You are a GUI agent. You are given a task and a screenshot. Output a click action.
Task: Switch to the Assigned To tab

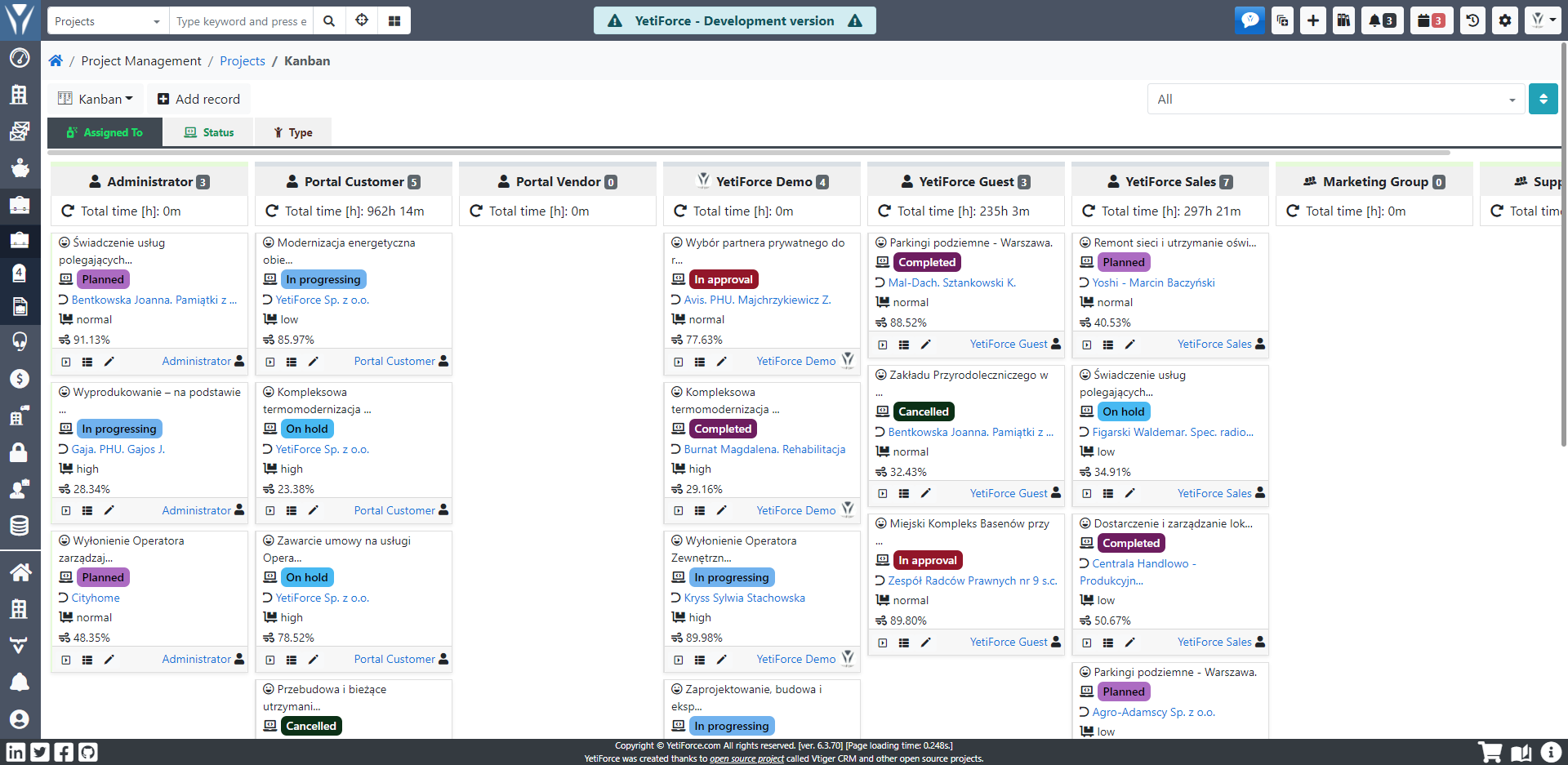coord(105,132)
